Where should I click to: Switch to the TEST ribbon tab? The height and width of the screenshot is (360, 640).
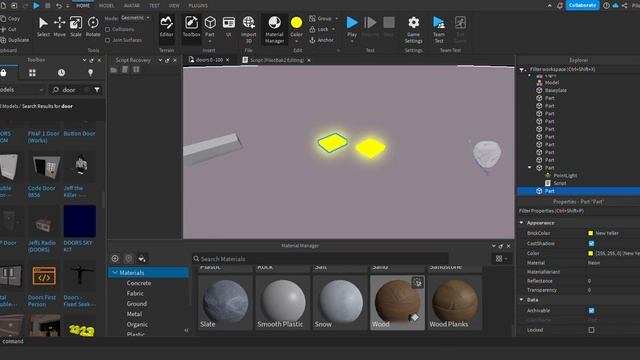[154, 5]
